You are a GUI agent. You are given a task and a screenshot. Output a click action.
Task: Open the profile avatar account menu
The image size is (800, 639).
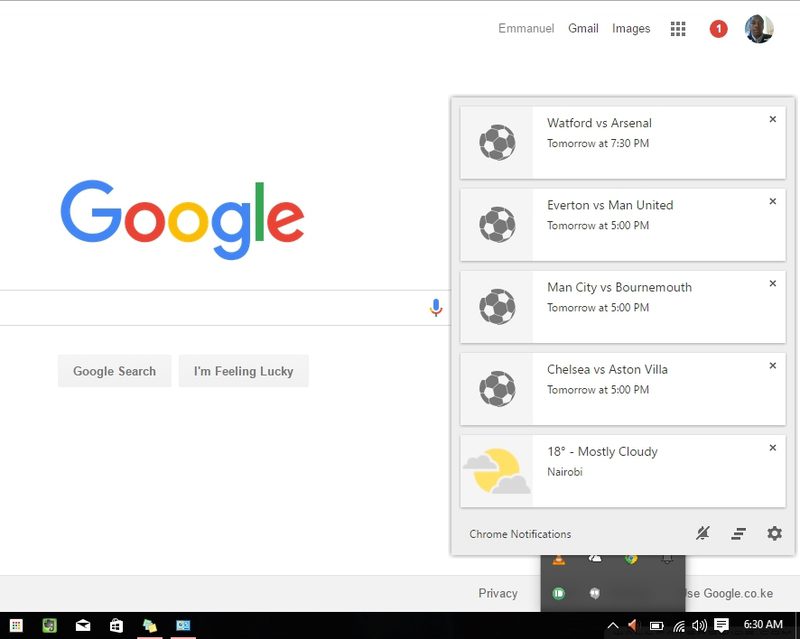click(x=759, y=29)
